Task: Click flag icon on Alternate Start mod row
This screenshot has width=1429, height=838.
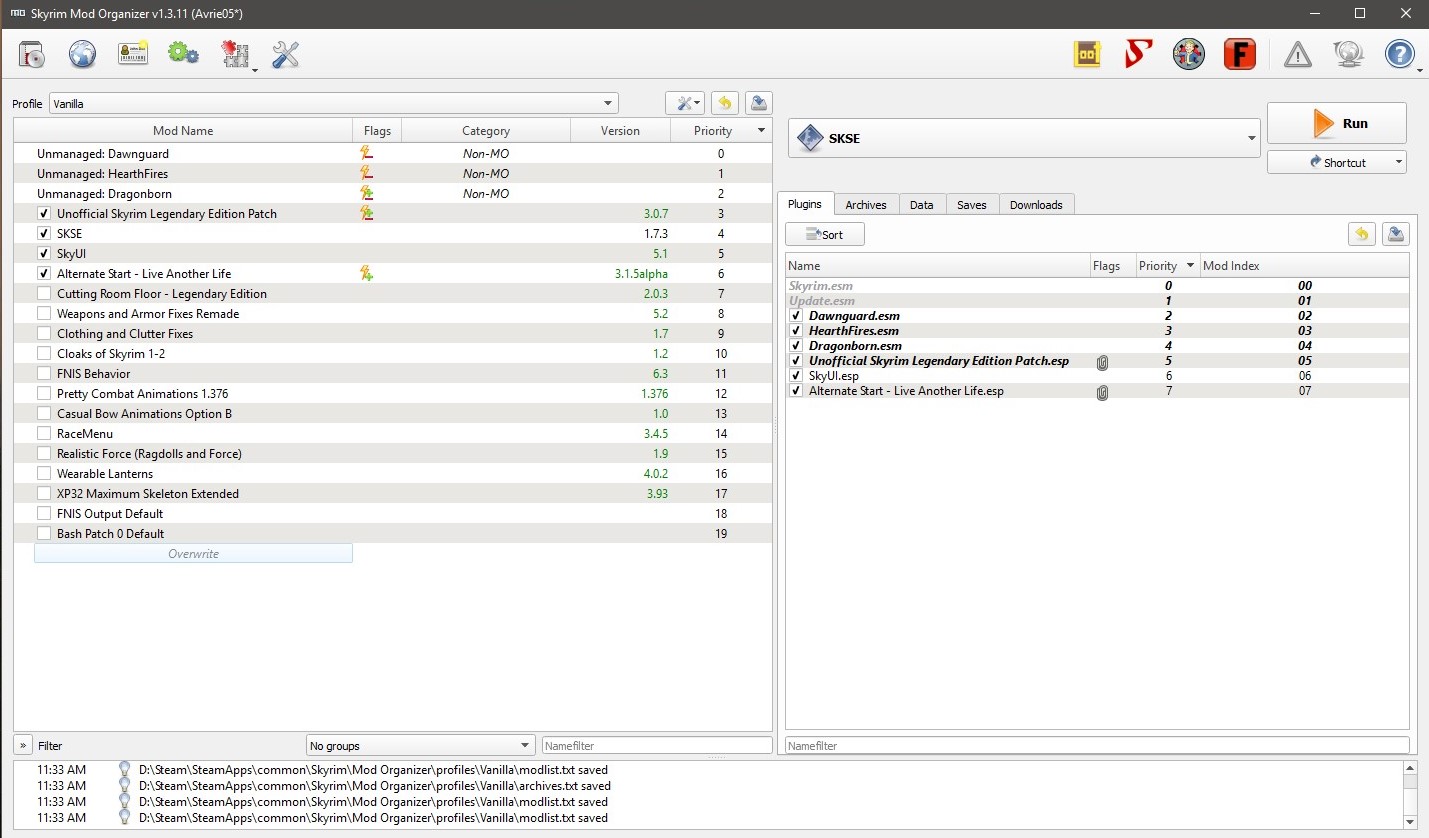Action: [x=367, y=274]
